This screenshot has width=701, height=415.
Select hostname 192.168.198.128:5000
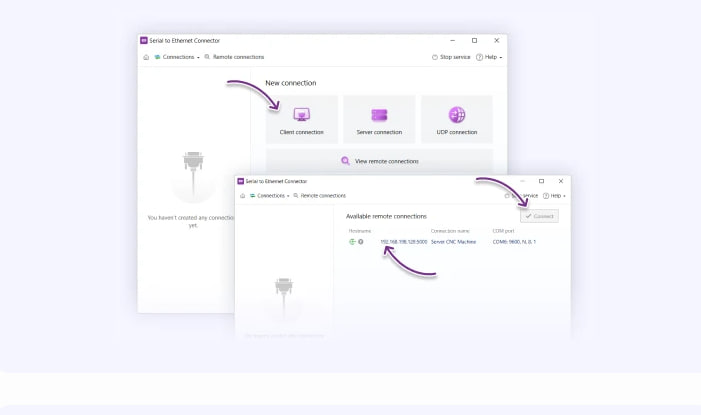pyautogui.click(x=404, y=242)
